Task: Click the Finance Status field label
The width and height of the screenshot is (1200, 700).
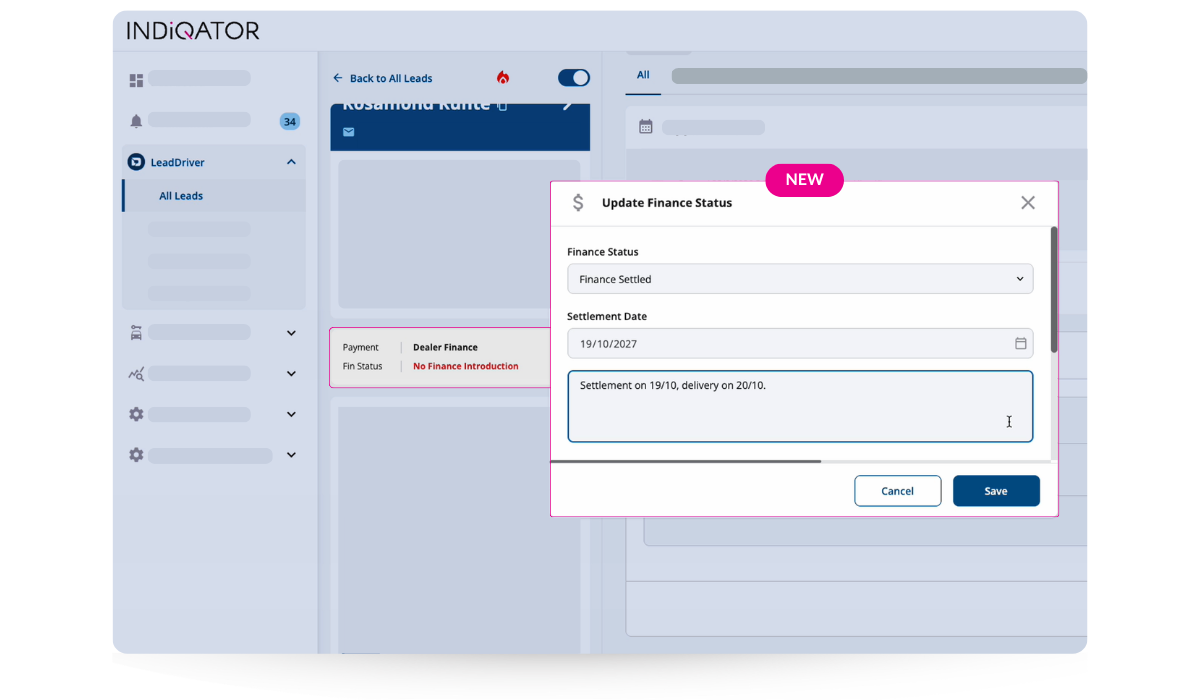Action: coord(603,252)
